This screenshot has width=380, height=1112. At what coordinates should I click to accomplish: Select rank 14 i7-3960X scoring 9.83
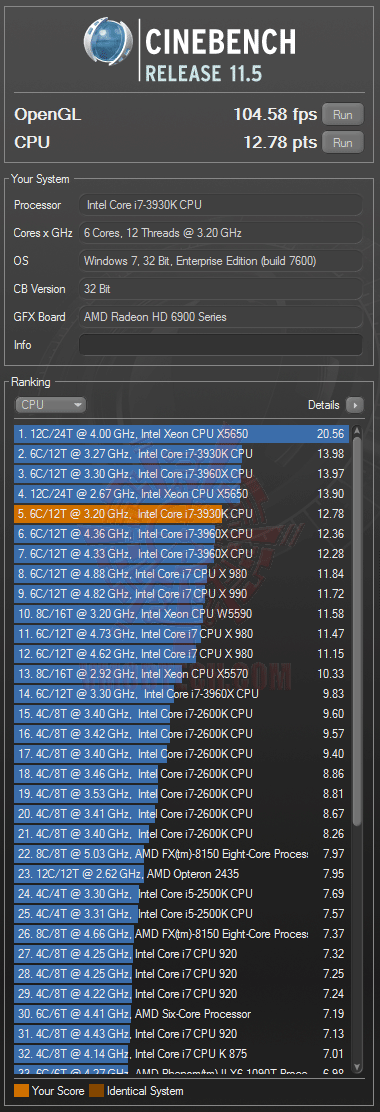point(181,694)
